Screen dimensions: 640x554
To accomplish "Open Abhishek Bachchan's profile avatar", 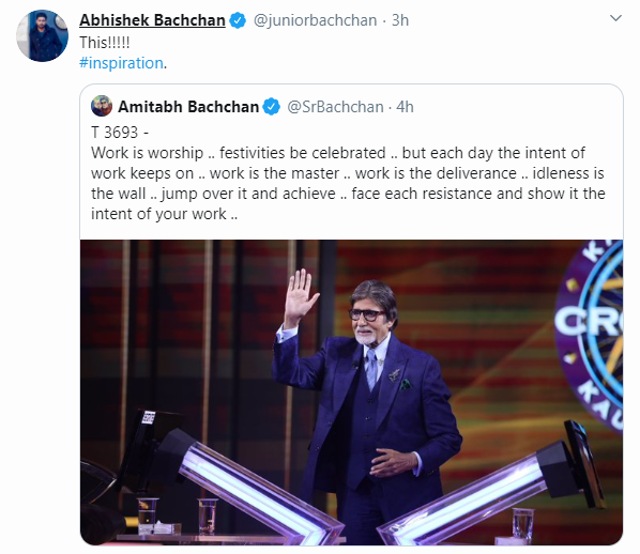I will tap(42, 36).
